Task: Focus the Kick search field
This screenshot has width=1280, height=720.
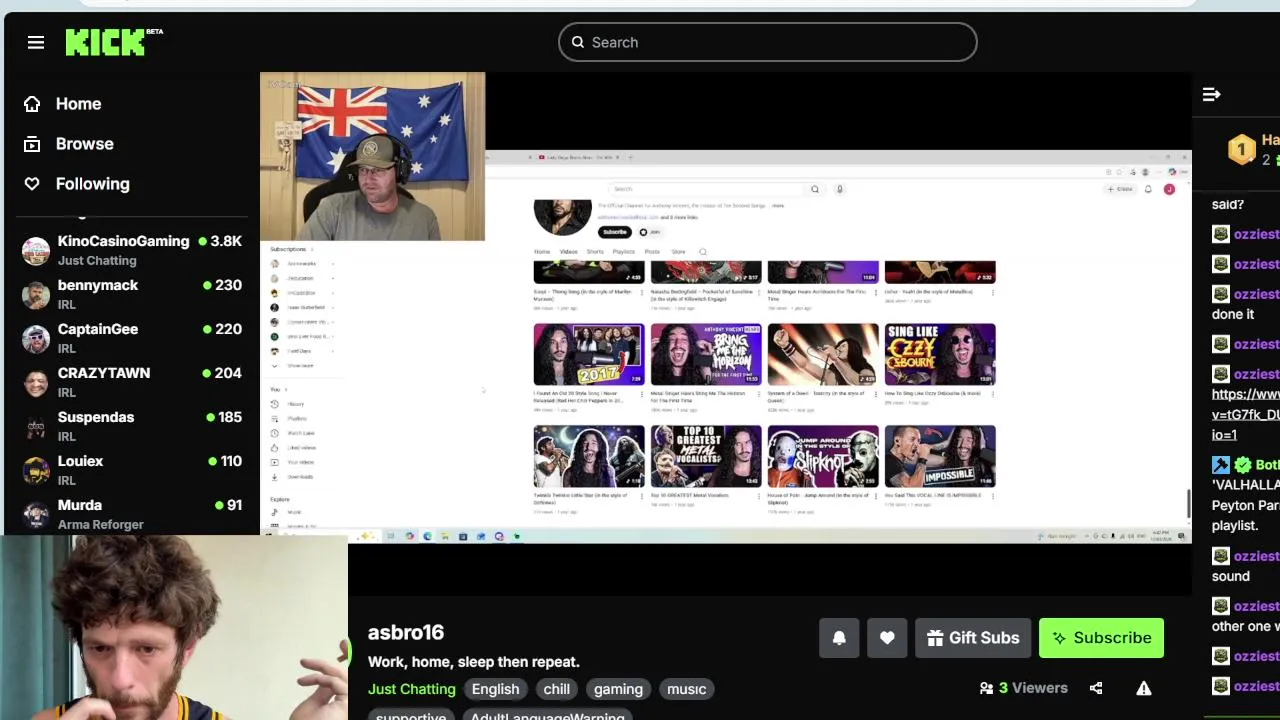Action: [x=767, y=42]
